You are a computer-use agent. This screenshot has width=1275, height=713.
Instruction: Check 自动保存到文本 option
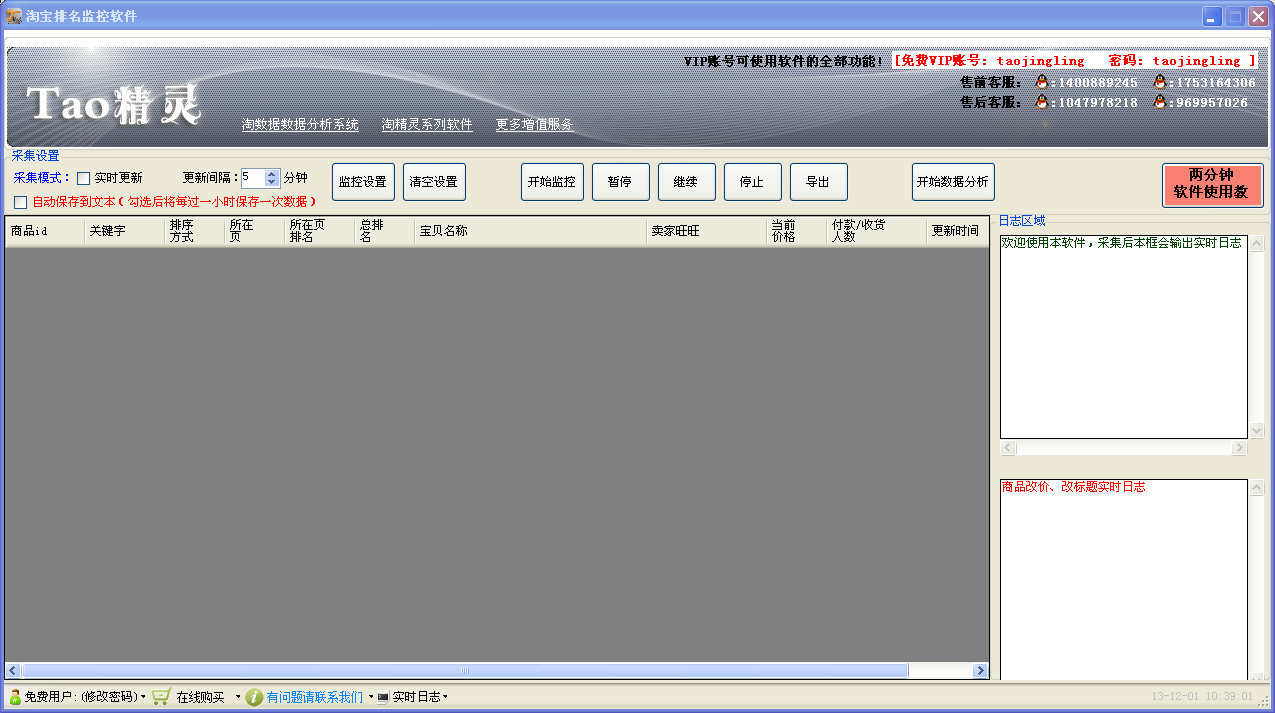click(21, 202)
